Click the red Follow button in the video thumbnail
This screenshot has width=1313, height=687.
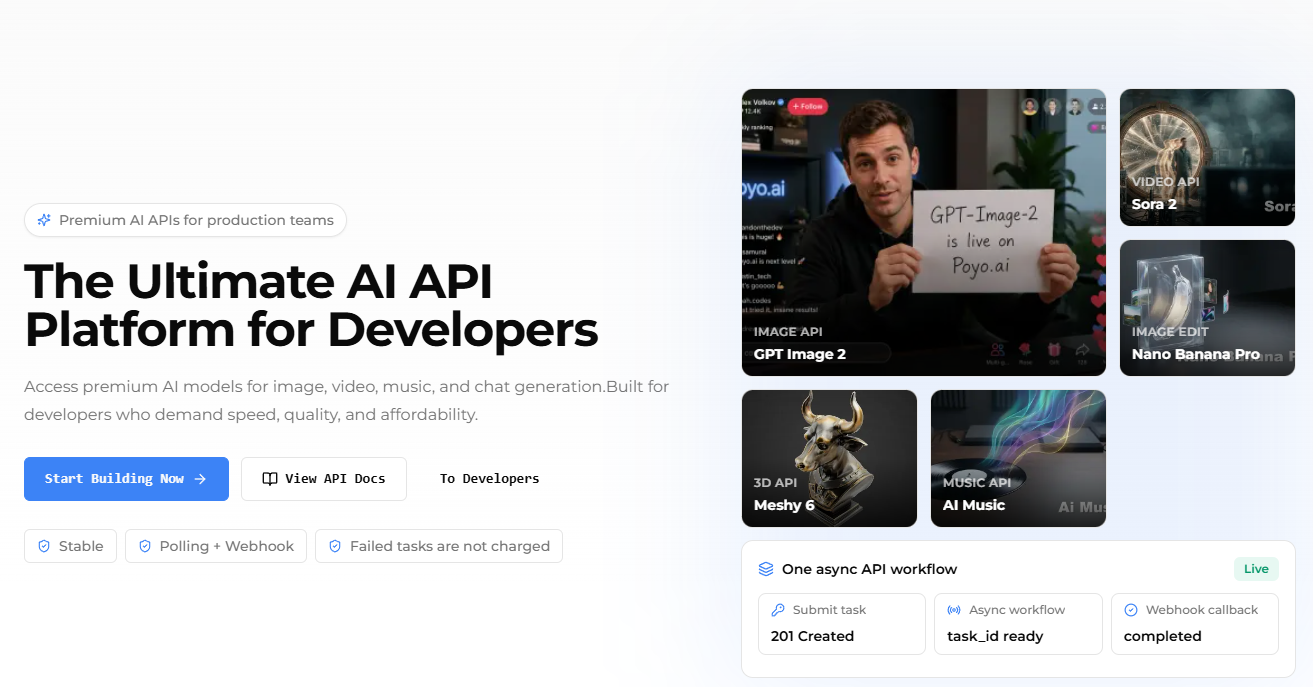[x=807, y=106]
